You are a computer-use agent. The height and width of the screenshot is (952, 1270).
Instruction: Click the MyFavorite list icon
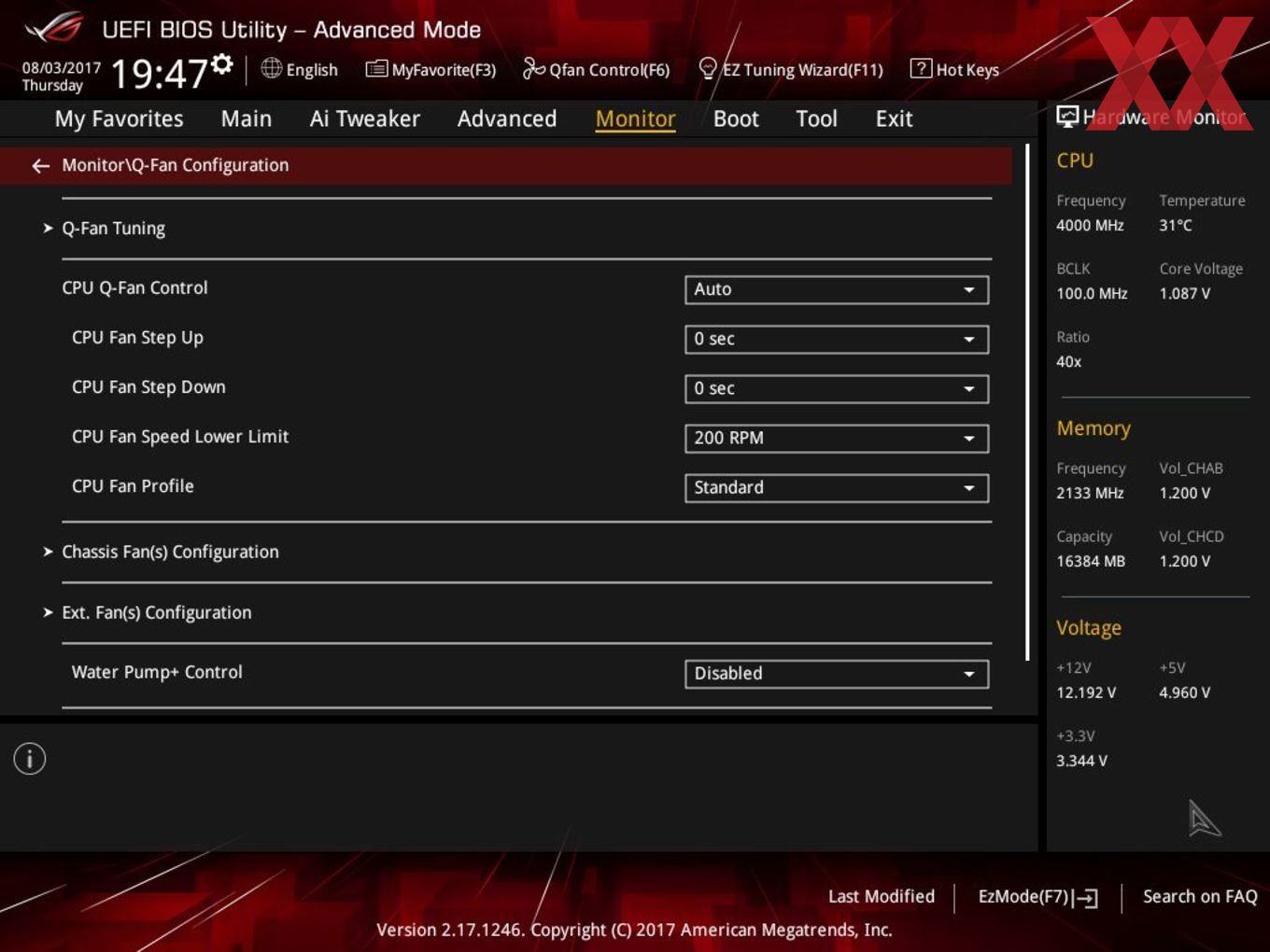[x=376, y=69]
